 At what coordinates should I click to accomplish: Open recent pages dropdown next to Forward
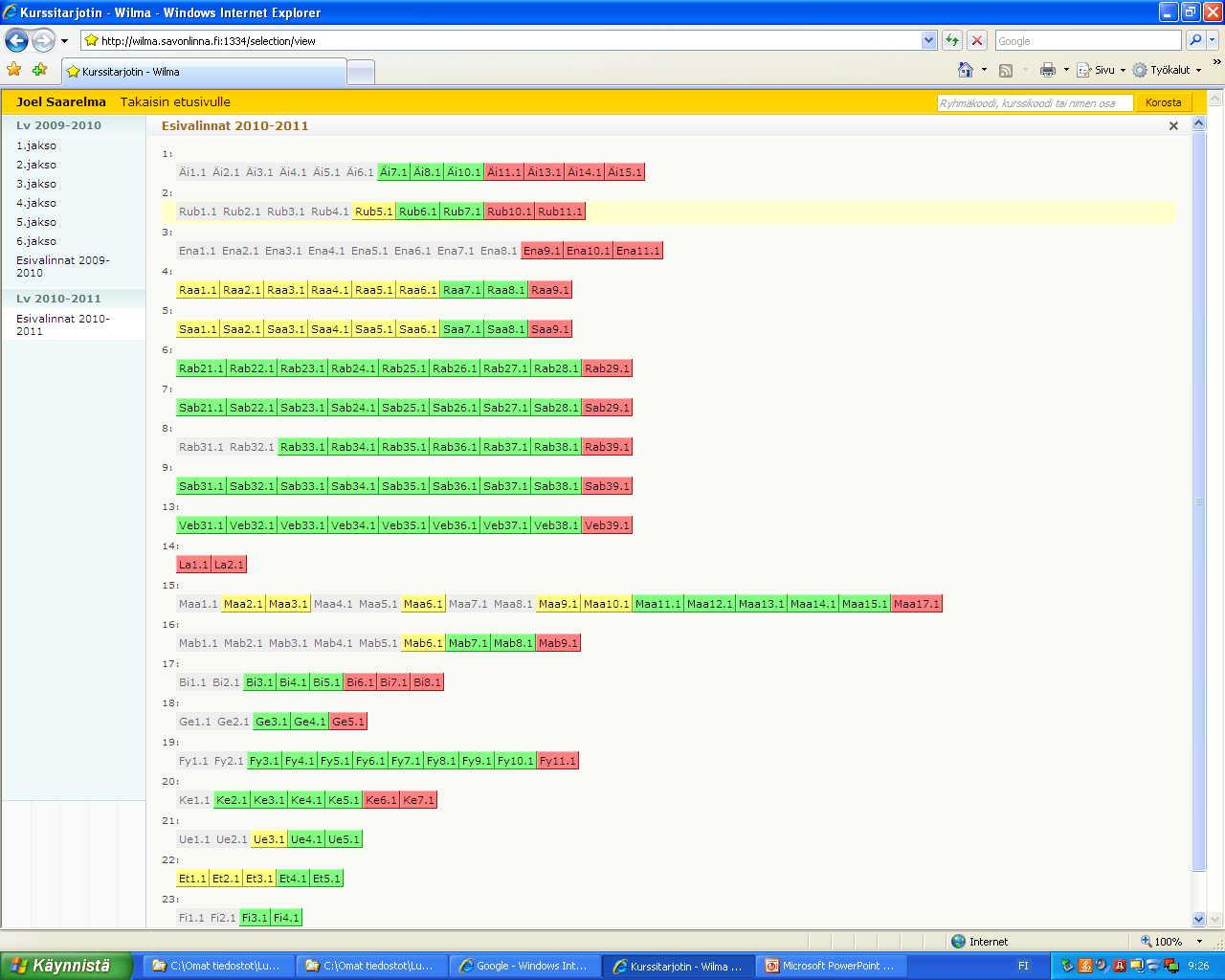point(64,41)
